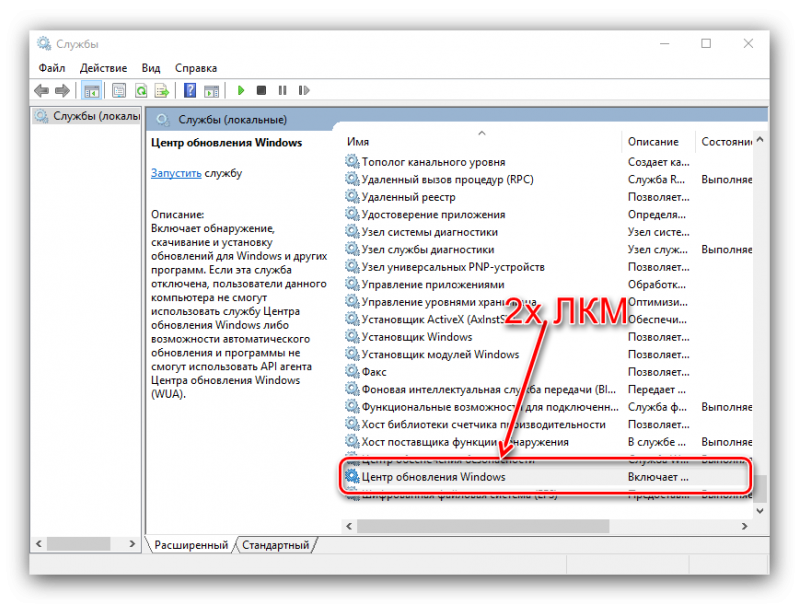Image resolution: width=800 pixels, height=605 pixels.
Task: Click the Back arrow toolbar icon
Action: click(41, 91)
